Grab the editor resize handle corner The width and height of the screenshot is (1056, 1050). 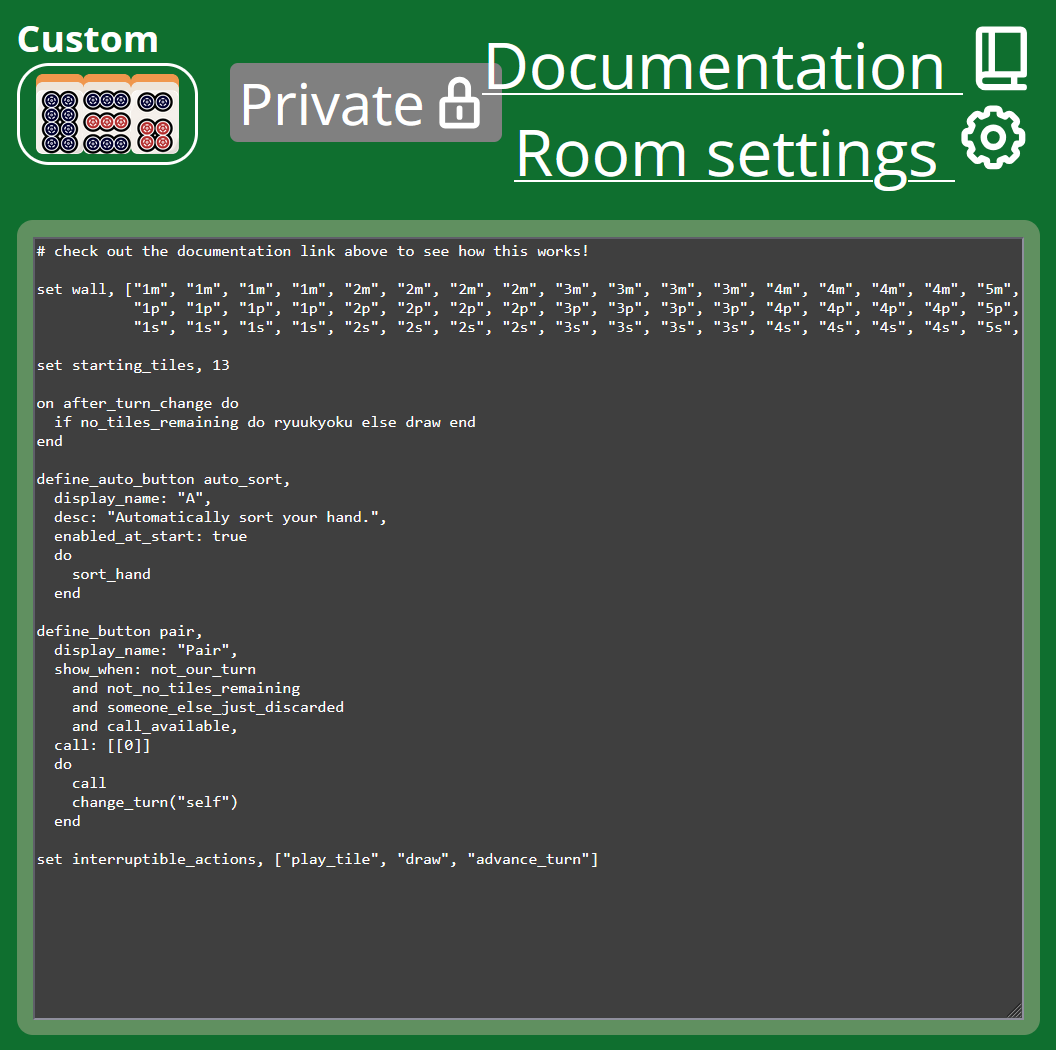click(x=1015, y=1011)
